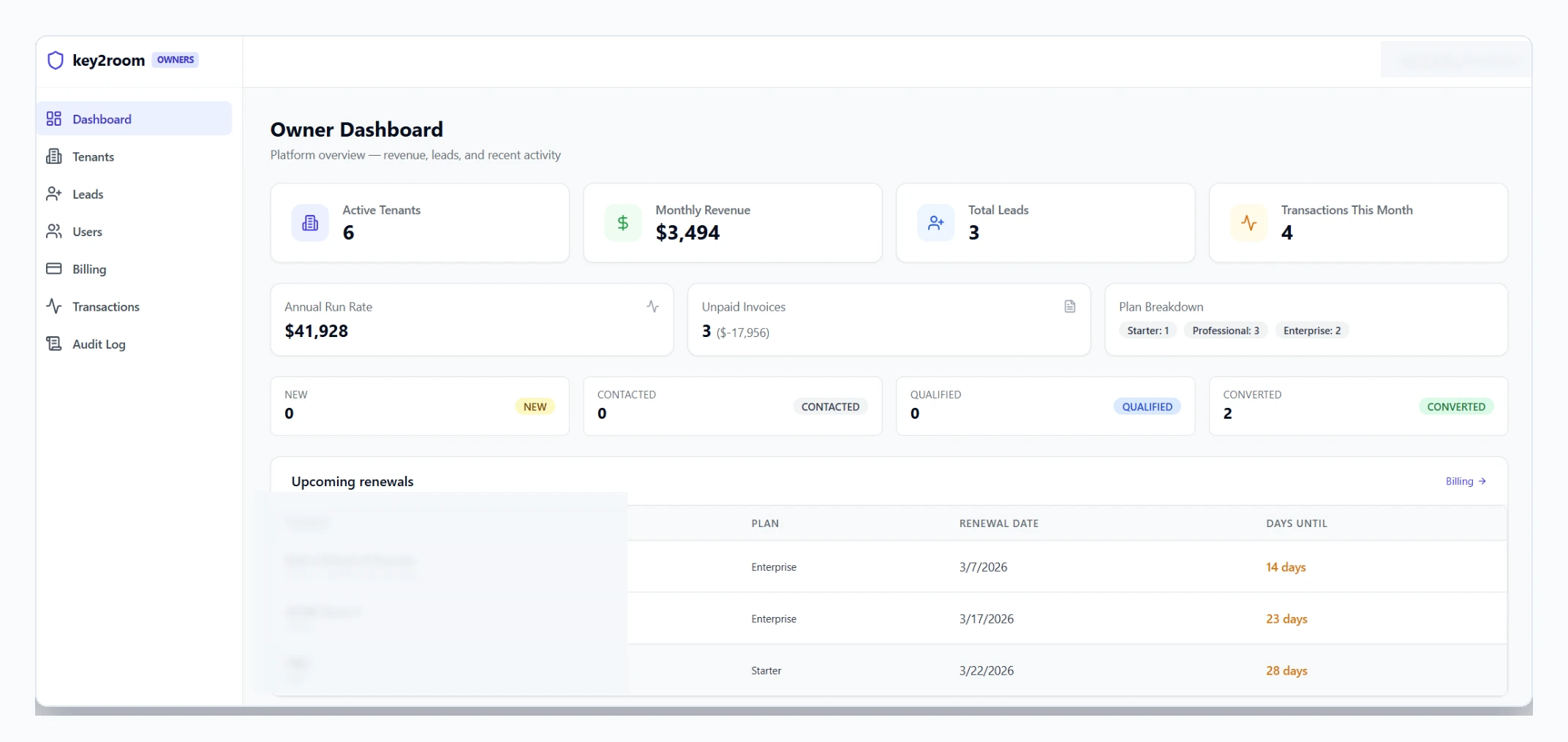Open Leads via the person-plus sidebar icon
Screen dimensions: 1568x742
tap(53, 194)
